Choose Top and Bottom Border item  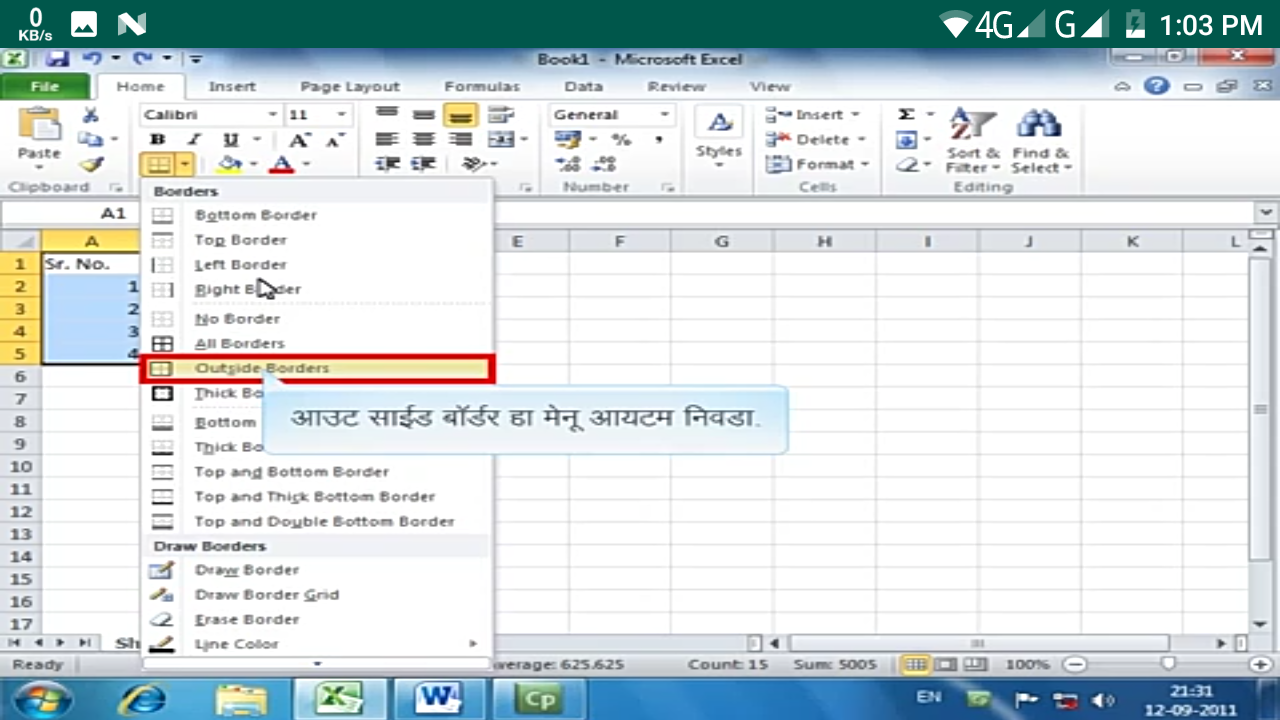tap(316, 472)
